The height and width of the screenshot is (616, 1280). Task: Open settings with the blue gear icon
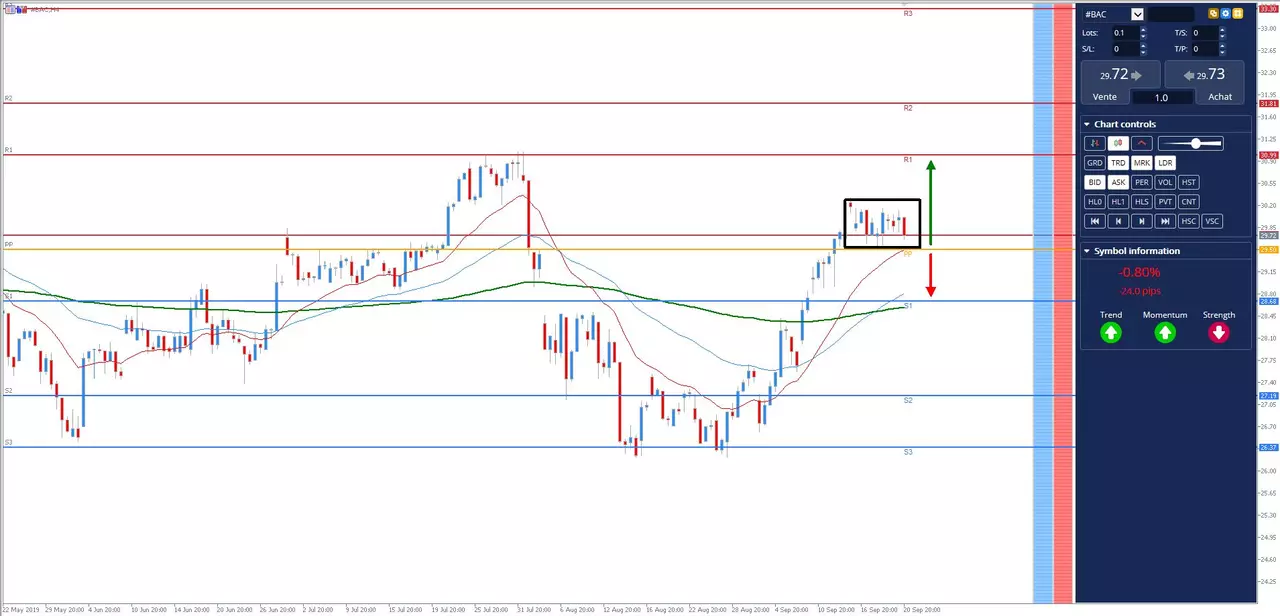(x=1225, y=14)
